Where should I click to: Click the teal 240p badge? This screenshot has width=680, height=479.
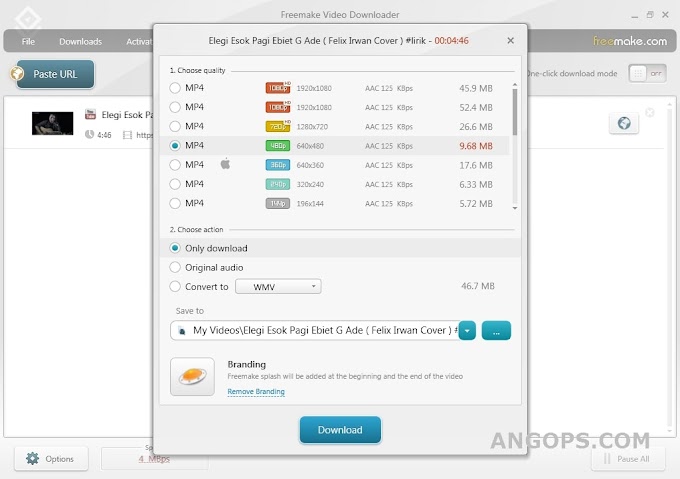tap(278, 184)
